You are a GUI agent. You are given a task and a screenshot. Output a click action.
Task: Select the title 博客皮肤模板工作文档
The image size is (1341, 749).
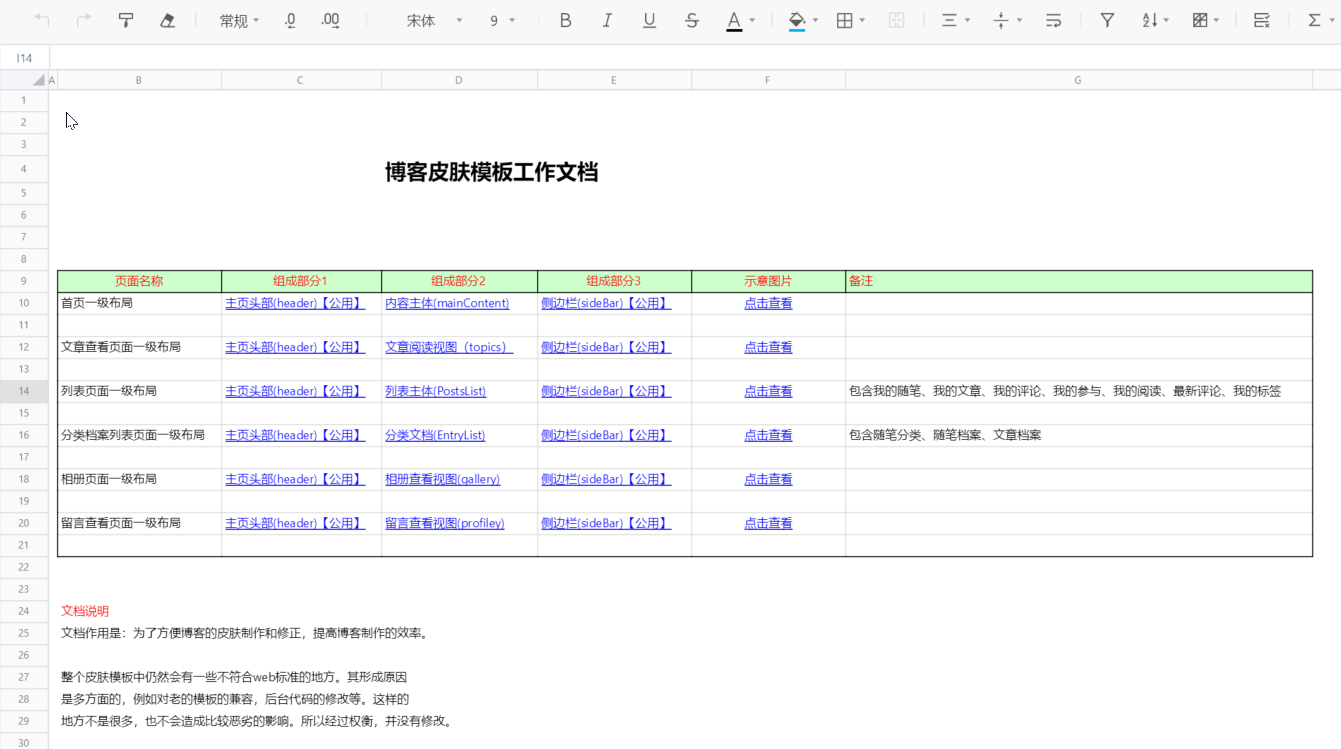(x=492, y=172)
